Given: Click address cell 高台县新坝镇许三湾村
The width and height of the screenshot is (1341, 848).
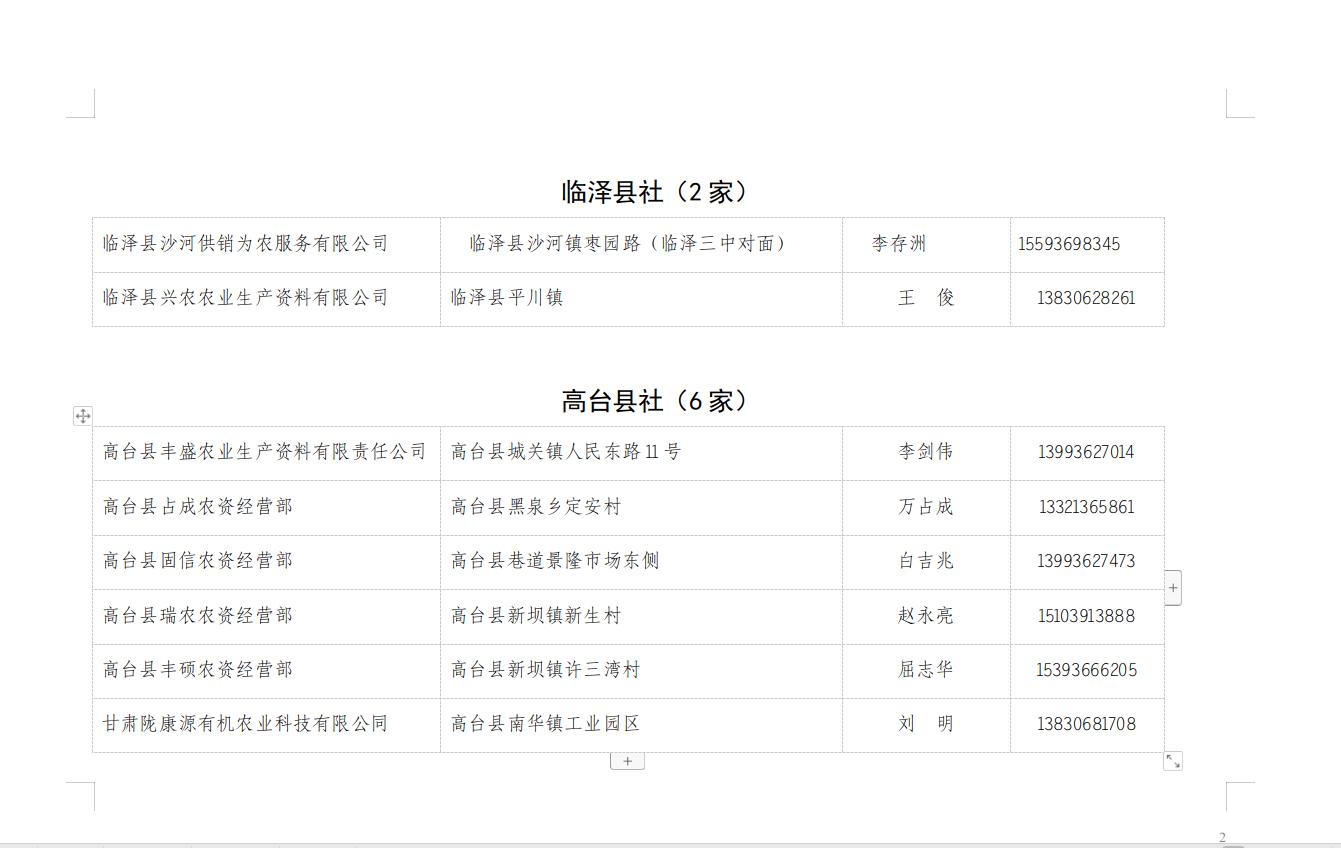Looking at the screenshot, I should (x=545, y=670).
